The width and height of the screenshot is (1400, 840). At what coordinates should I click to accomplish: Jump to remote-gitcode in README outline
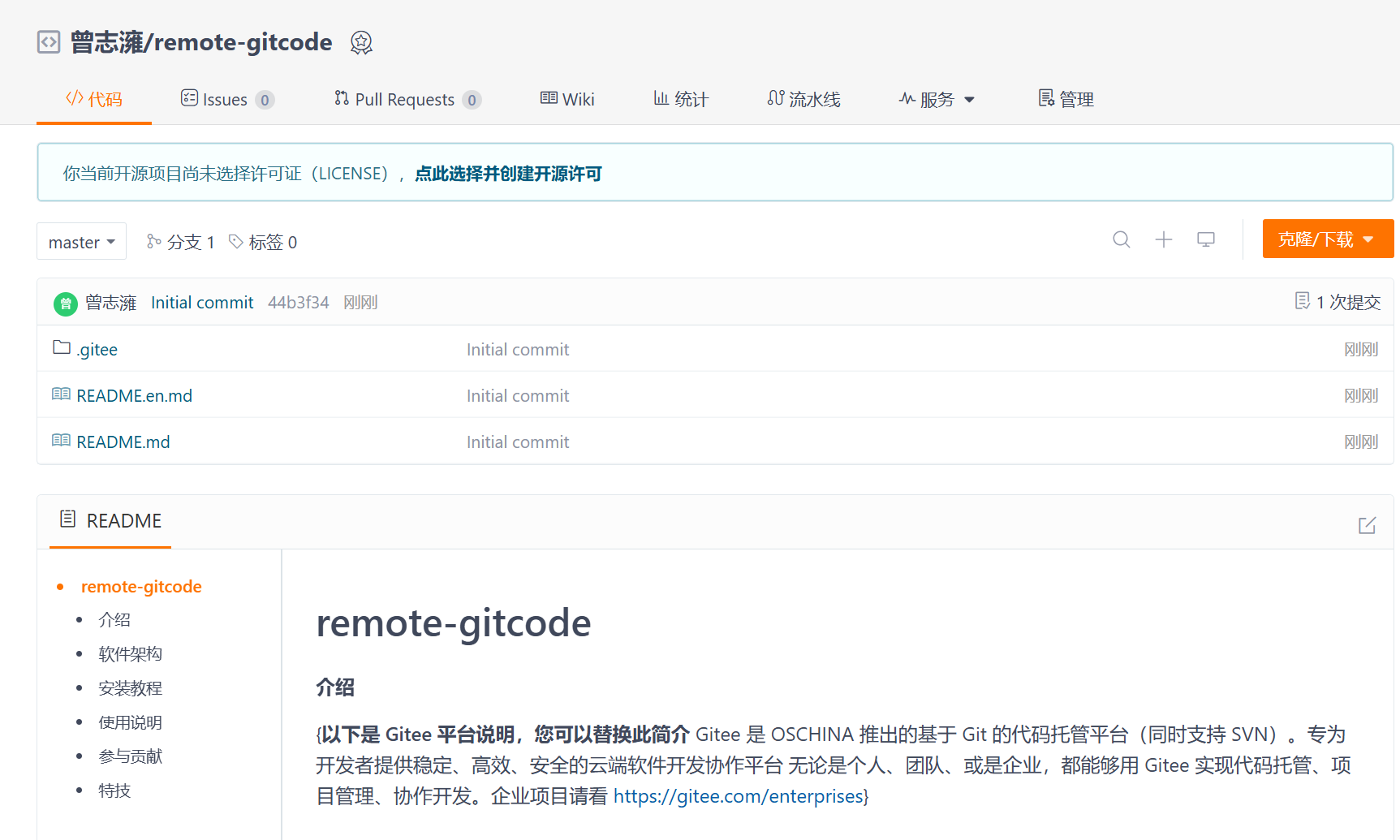point(141,587)
